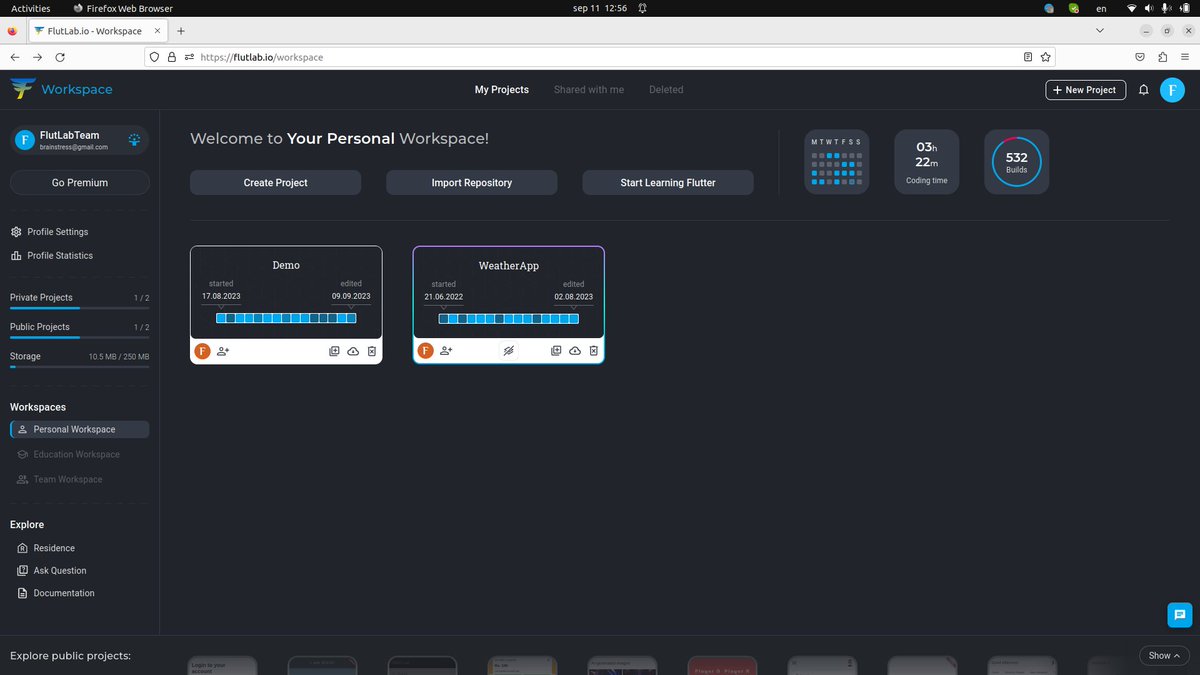Reload the page in Firefox
The image size is (1200, 675).
pyautogui.click(x=60, y=57)
